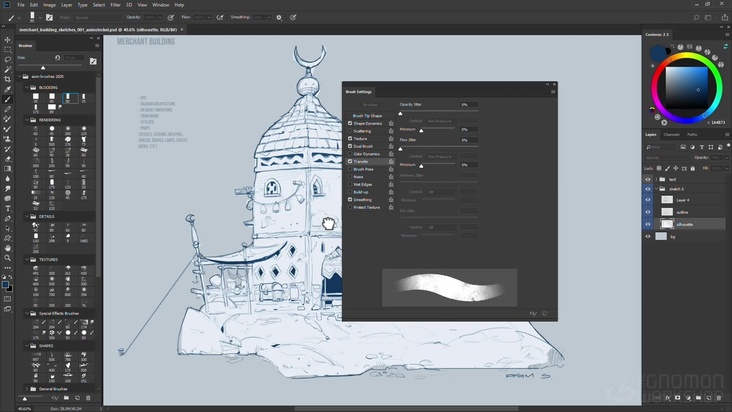This screenshot has height=412, width=732.
Task: Lock all padlock icon in Layers panel
Action: pos(692,168)
